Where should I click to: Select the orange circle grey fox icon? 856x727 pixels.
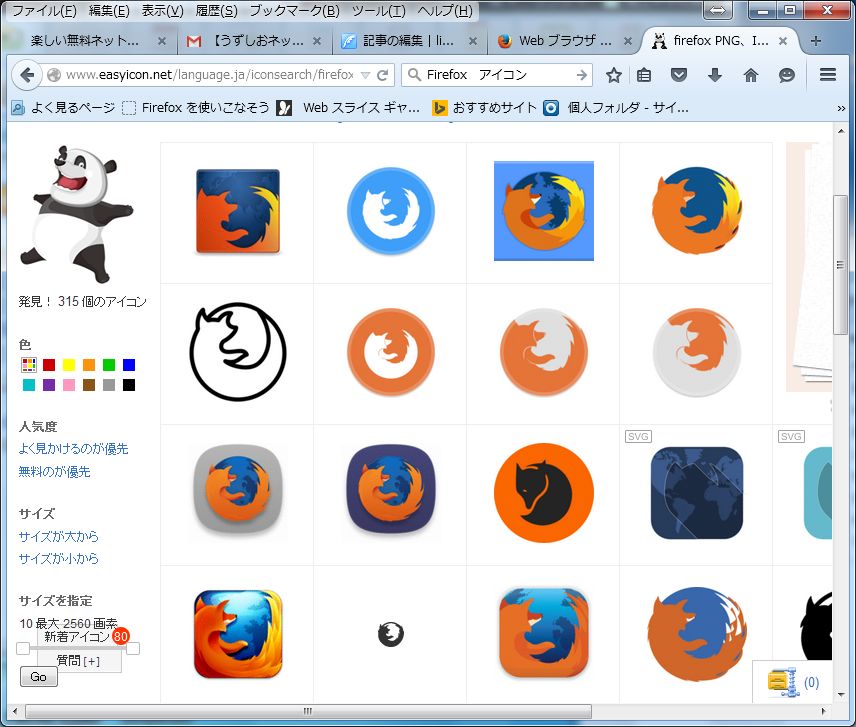click(x=544, y=352)
